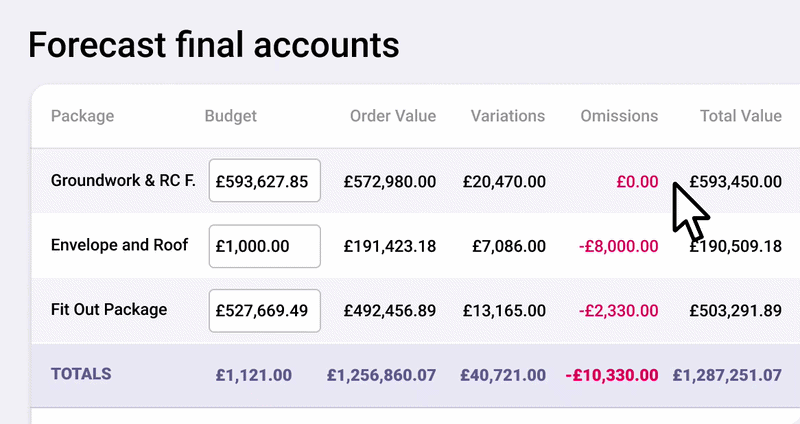
Task: Click the £572,980.00 order value cell
Action: pos(389,182)
